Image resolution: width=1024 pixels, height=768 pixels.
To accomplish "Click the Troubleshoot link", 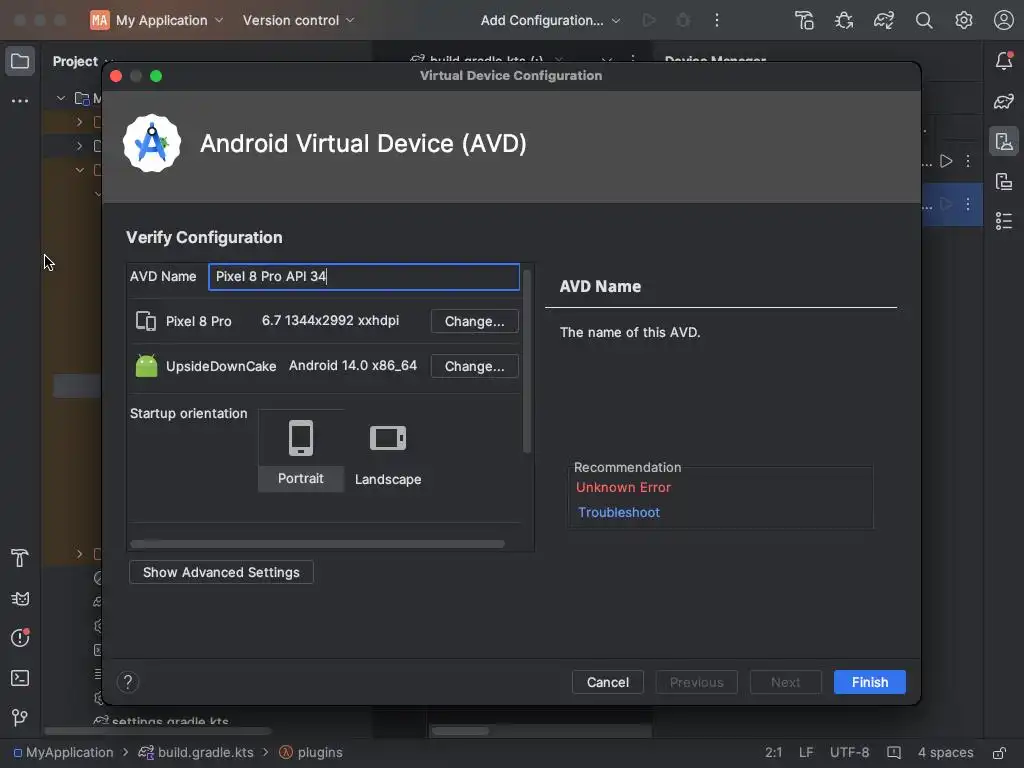I will 618,513.
